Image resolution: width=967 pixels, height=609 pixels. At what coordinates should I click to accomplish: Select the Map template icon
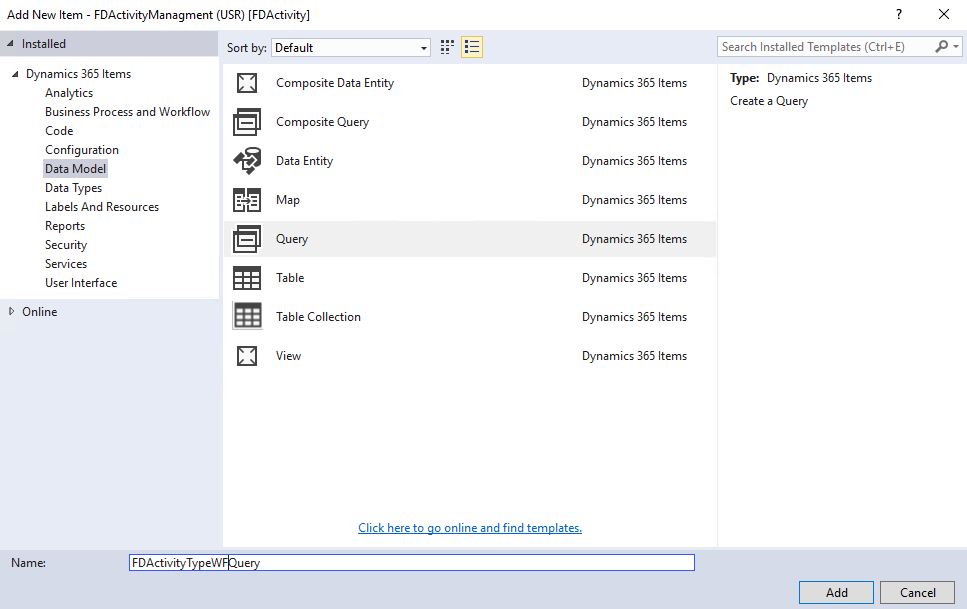[247, 200]
